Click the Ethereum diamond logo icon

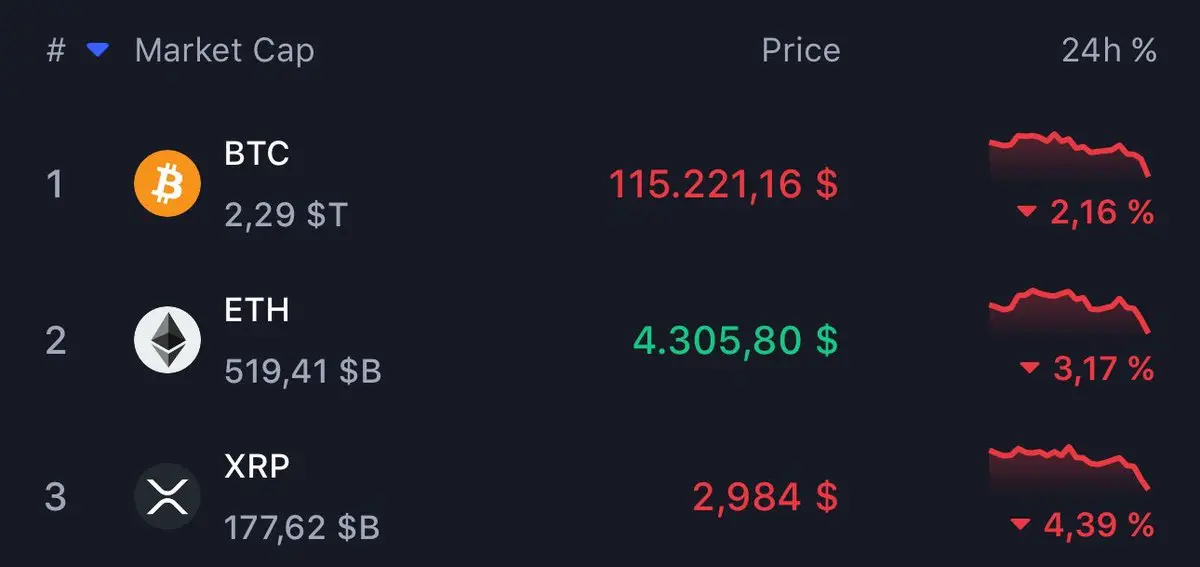(167, 340)
